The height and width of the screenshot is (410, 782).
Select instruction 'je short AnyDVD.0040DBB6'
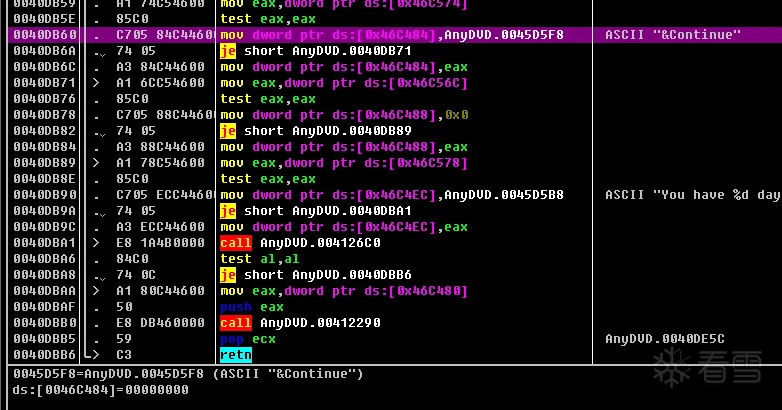coord(316,274)
